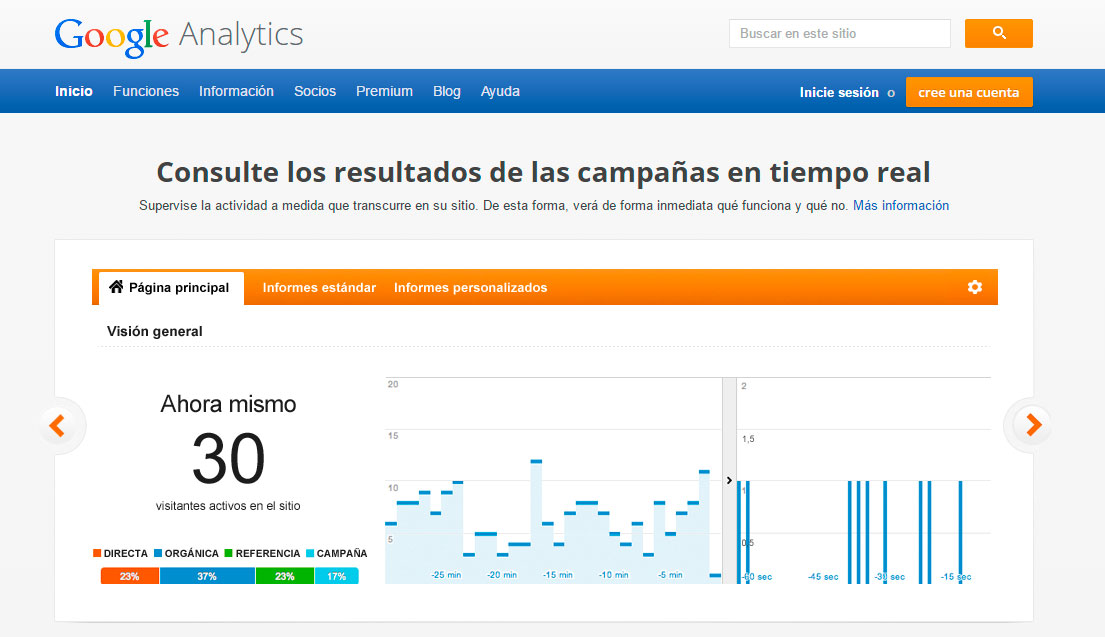
Task: Select the Página principal tab
Action: click(171, 287)
